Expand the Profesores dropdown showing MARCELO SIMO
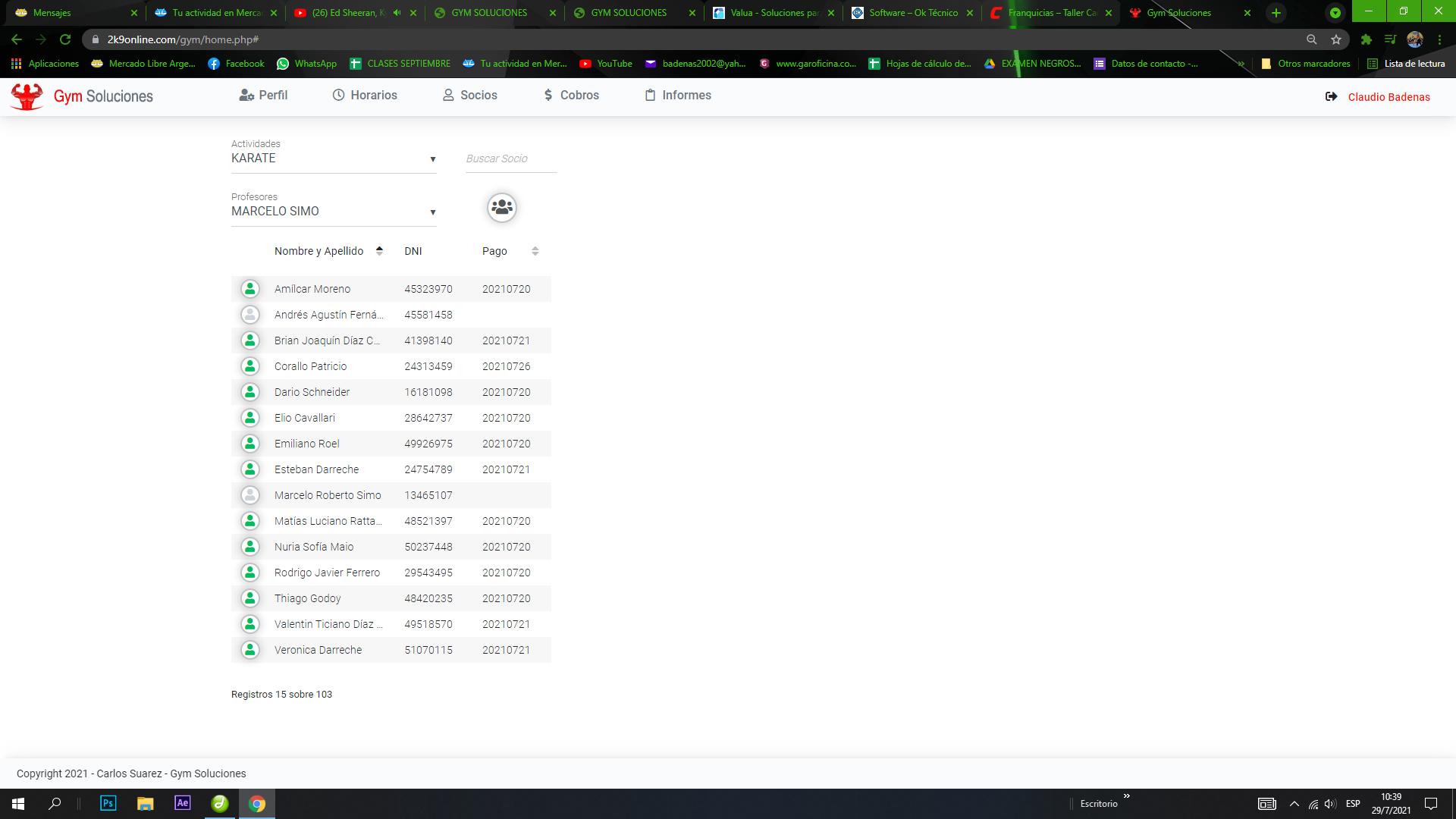Image resolution: width=1456 pixels, height=819 pixels. [334, 212]
